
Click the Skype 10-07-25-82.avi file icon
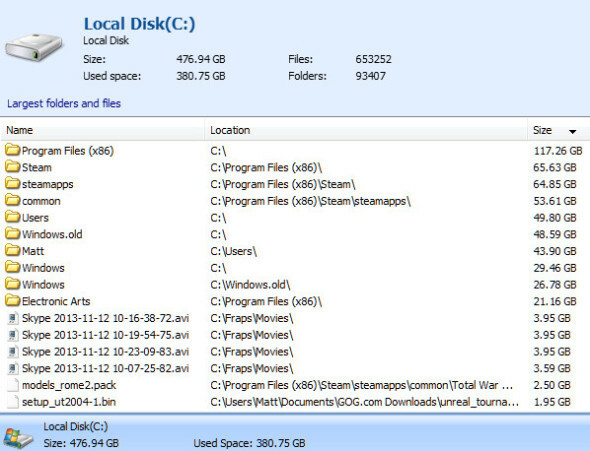pyautogui.click(x=13, y=368)
